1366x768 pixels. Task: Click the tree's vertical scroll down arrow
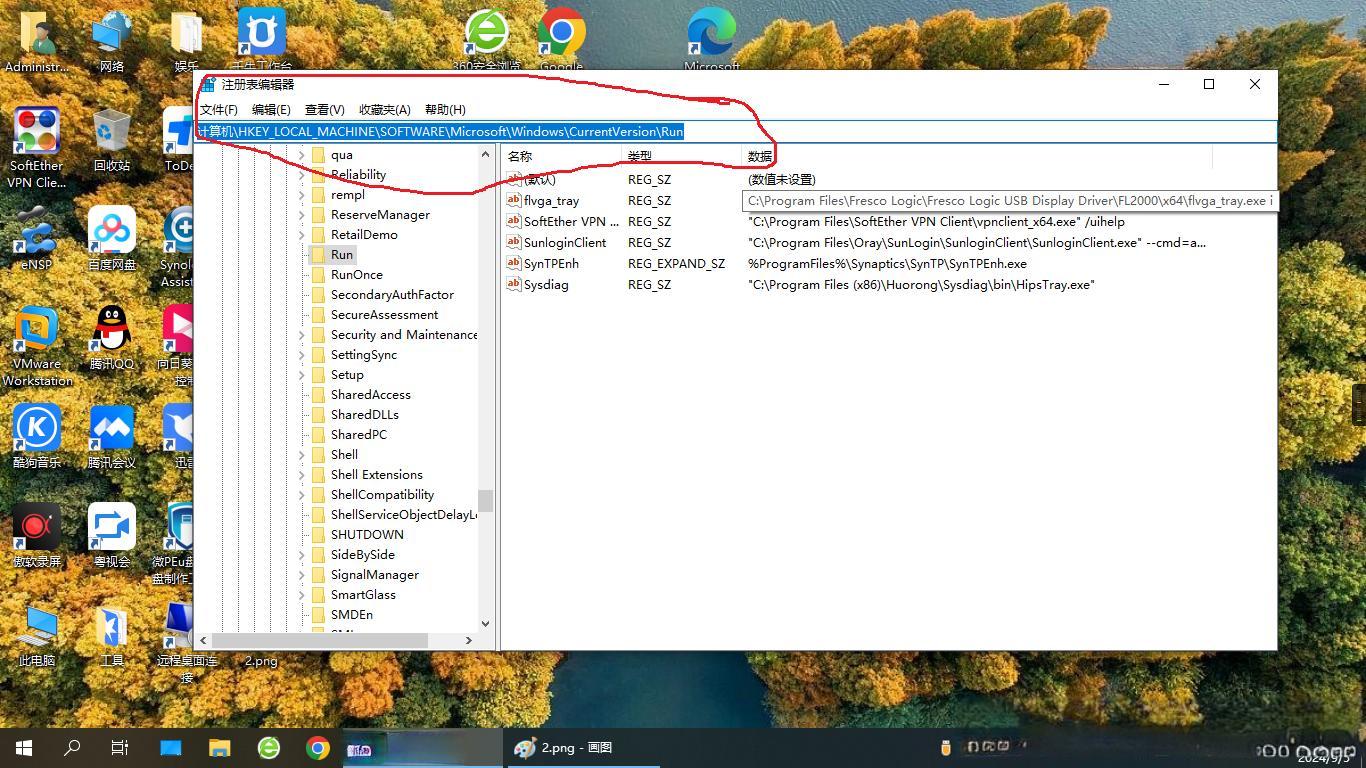coord(485,623)
